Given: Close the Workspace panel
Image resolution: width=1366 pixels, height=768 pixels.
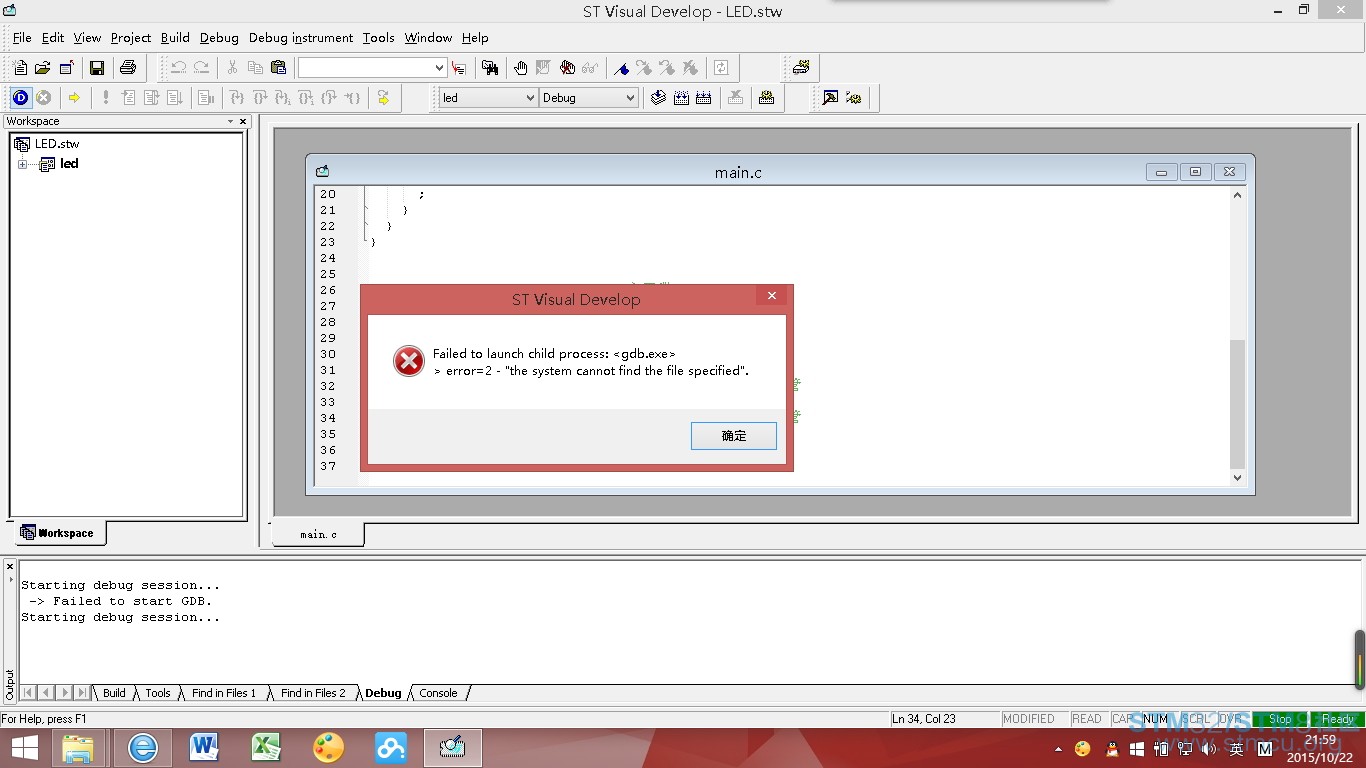Looking at the screenshot, I should pyautogui.click(x=243, y=121).
